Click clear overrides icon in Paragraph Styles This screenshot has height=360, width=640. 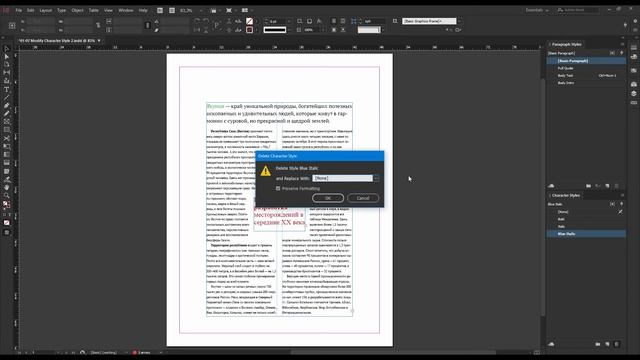[x=598, y=186]
